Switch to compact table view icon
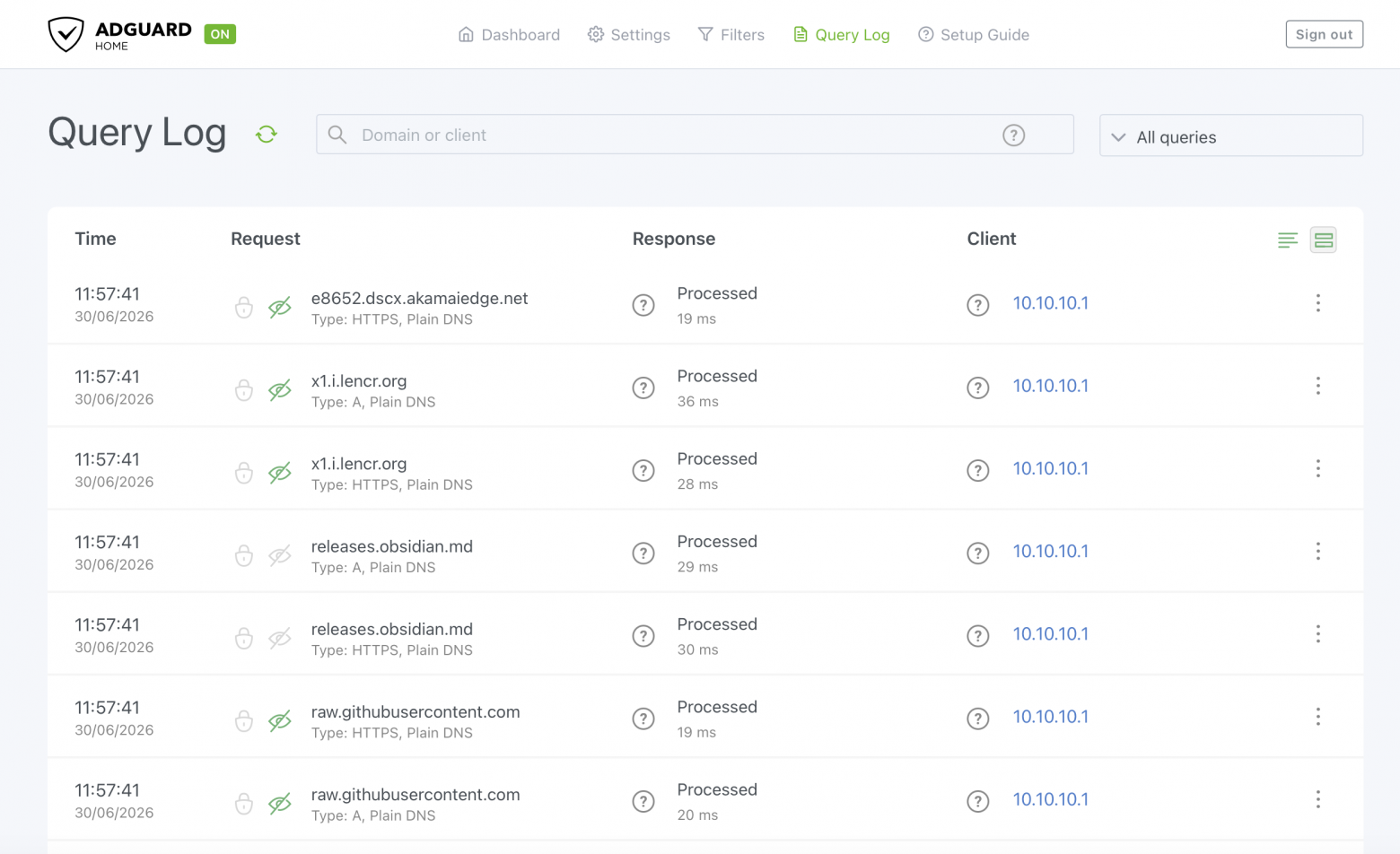Viewport: 1400px width, 854px height. [x=1288, y=240]
